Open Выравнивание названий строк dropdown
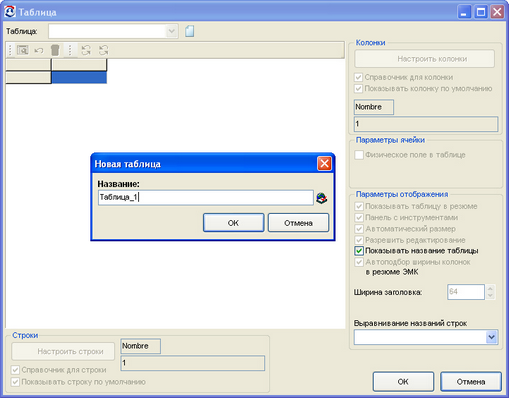The height and width of the screenshot is (398, 509). [x=491, y=337]
